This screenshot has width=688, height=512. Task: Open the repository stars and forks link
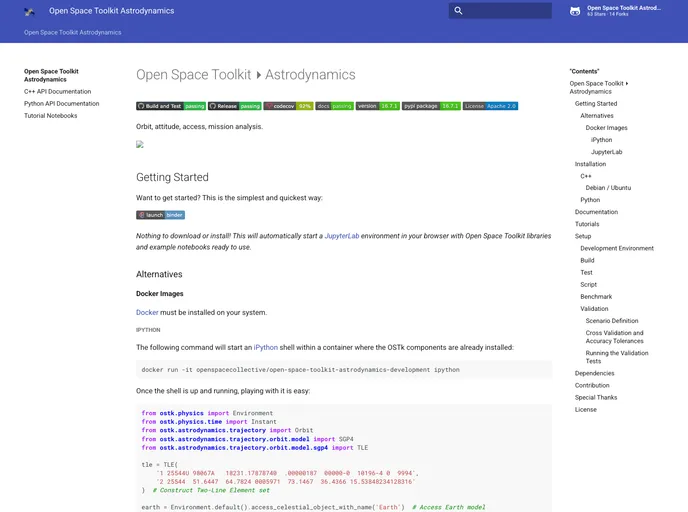(x=615, y=11)
